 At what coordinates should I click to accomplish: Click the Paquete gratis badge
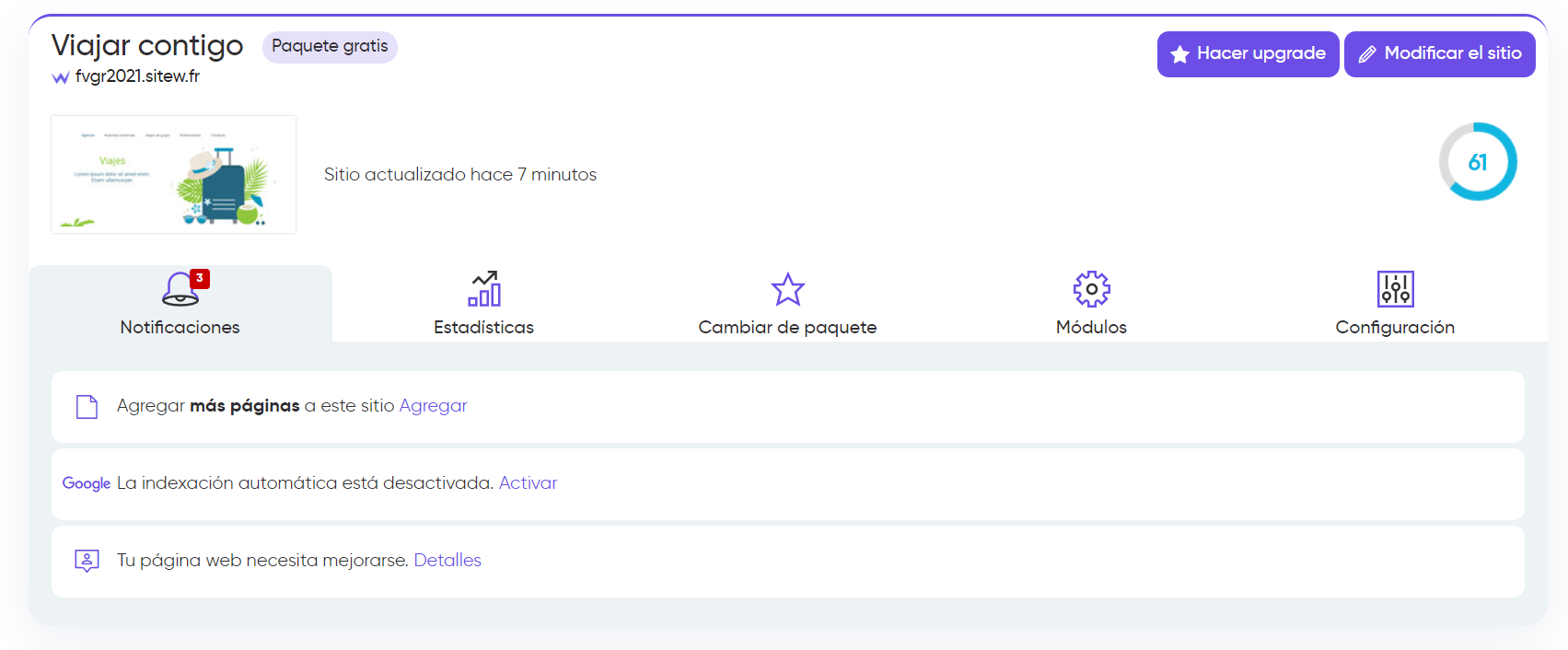tap(330, 47)
